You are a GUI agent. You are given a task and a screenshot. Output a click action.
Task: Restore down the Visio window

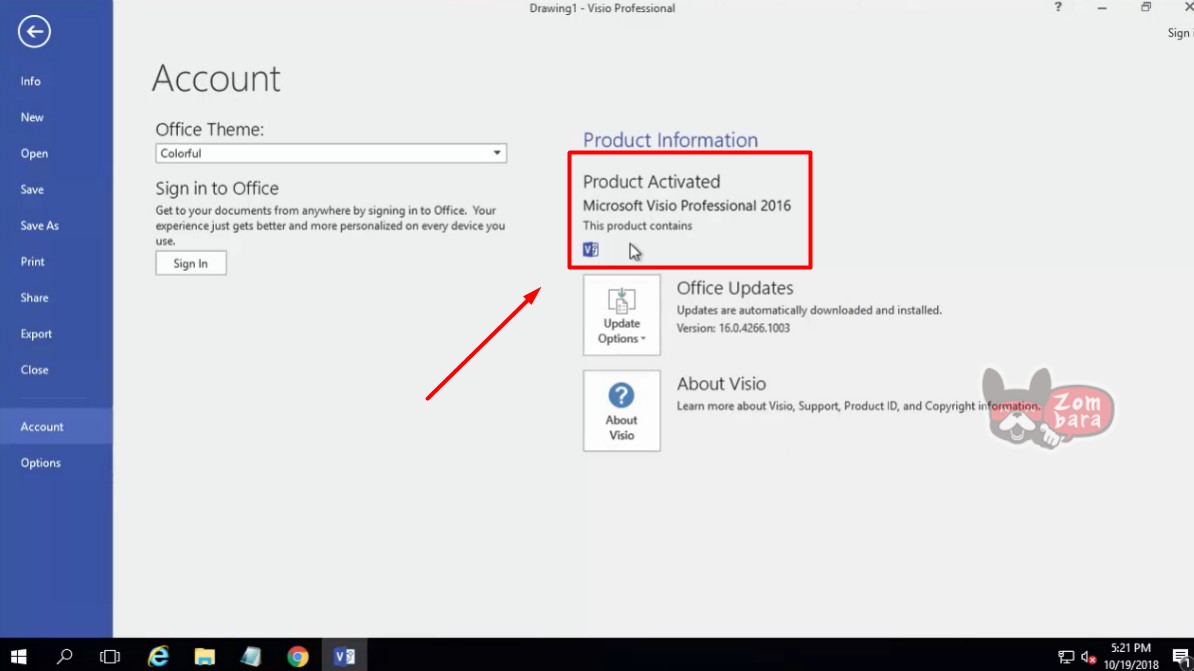1146,8
